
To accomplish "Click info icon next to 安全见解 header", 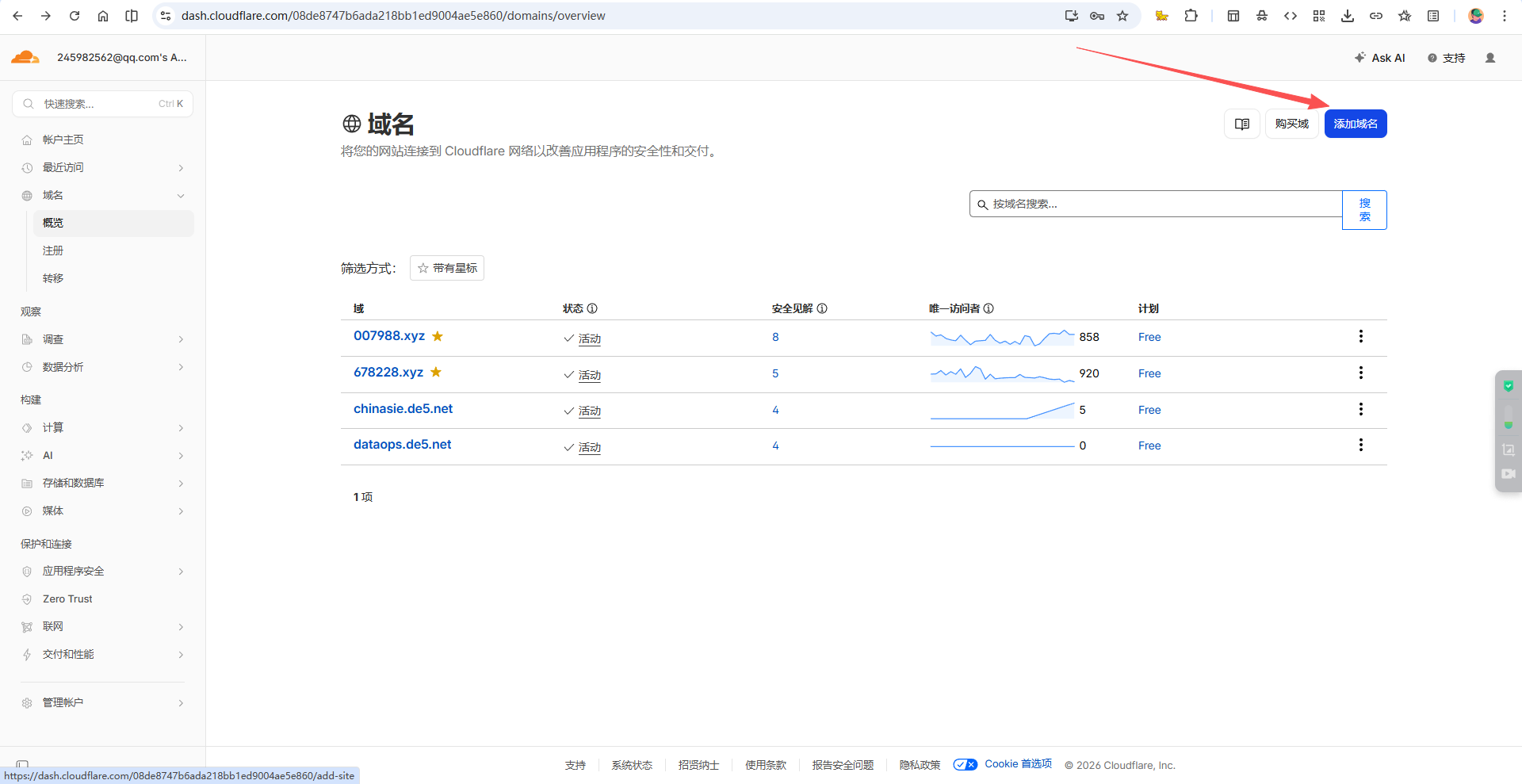I will point(822,308).
